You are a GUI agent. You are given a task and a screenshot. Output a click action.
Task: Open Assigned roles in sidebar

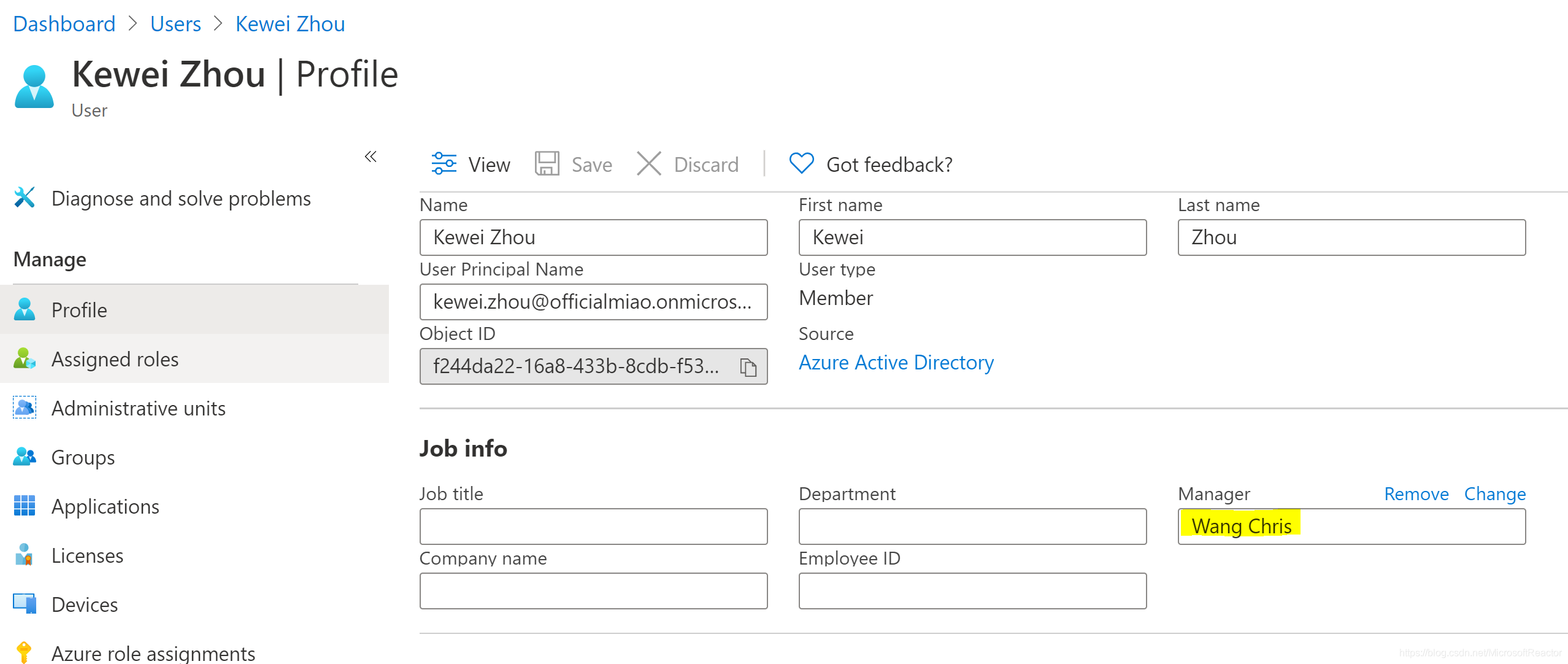click(x=115, y=359)
